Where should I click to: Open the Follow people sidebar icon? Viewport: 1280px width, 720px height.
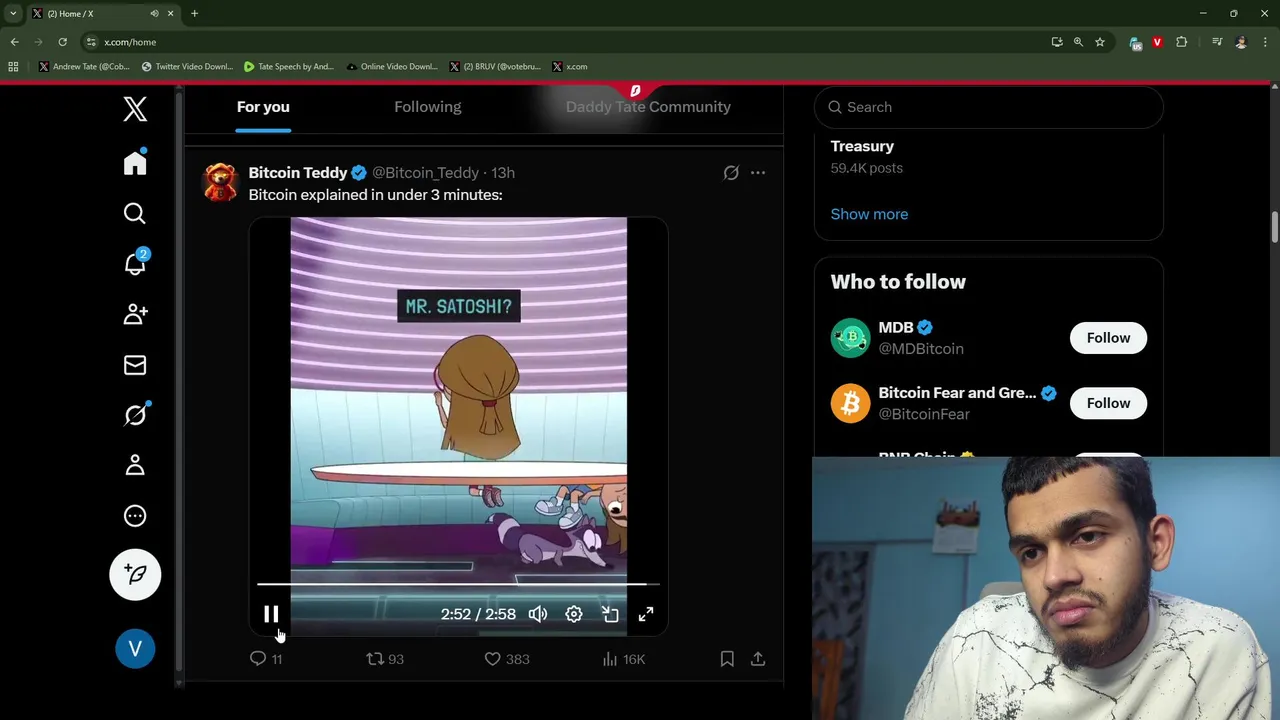135,314
